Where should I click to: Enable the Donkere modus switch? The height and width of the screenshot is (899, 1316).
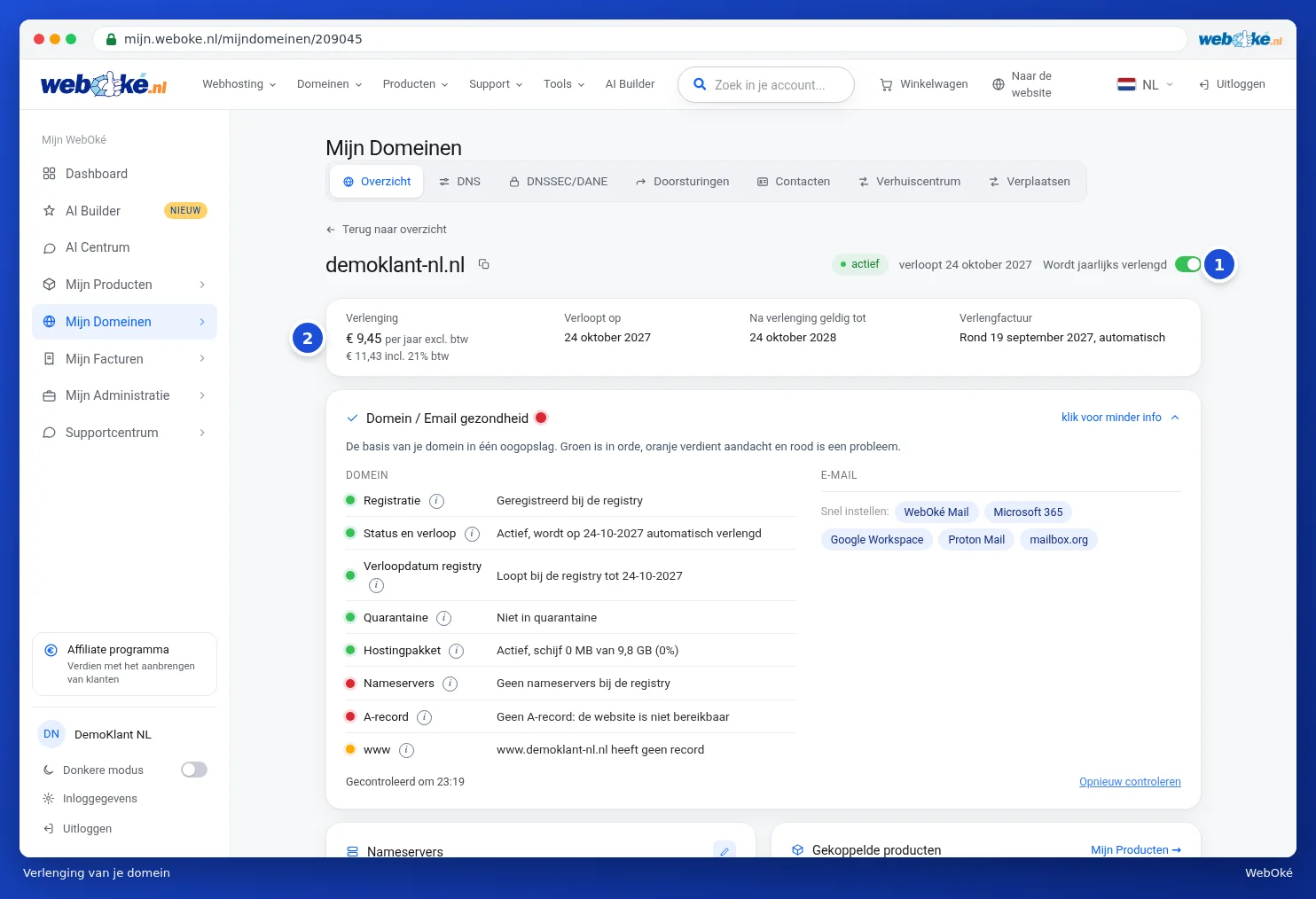(194, 770)
